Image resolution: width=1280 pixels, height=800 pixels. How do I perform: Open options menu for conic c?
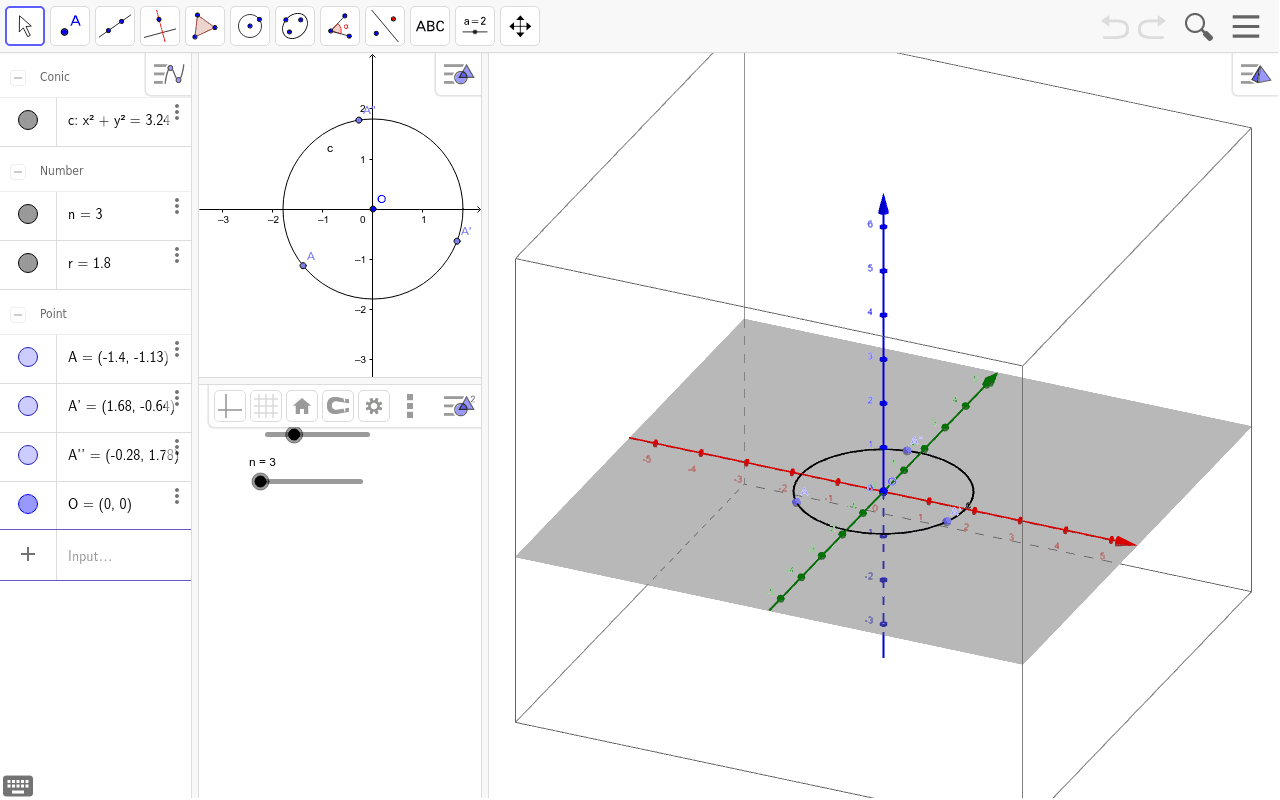[177, 112]
